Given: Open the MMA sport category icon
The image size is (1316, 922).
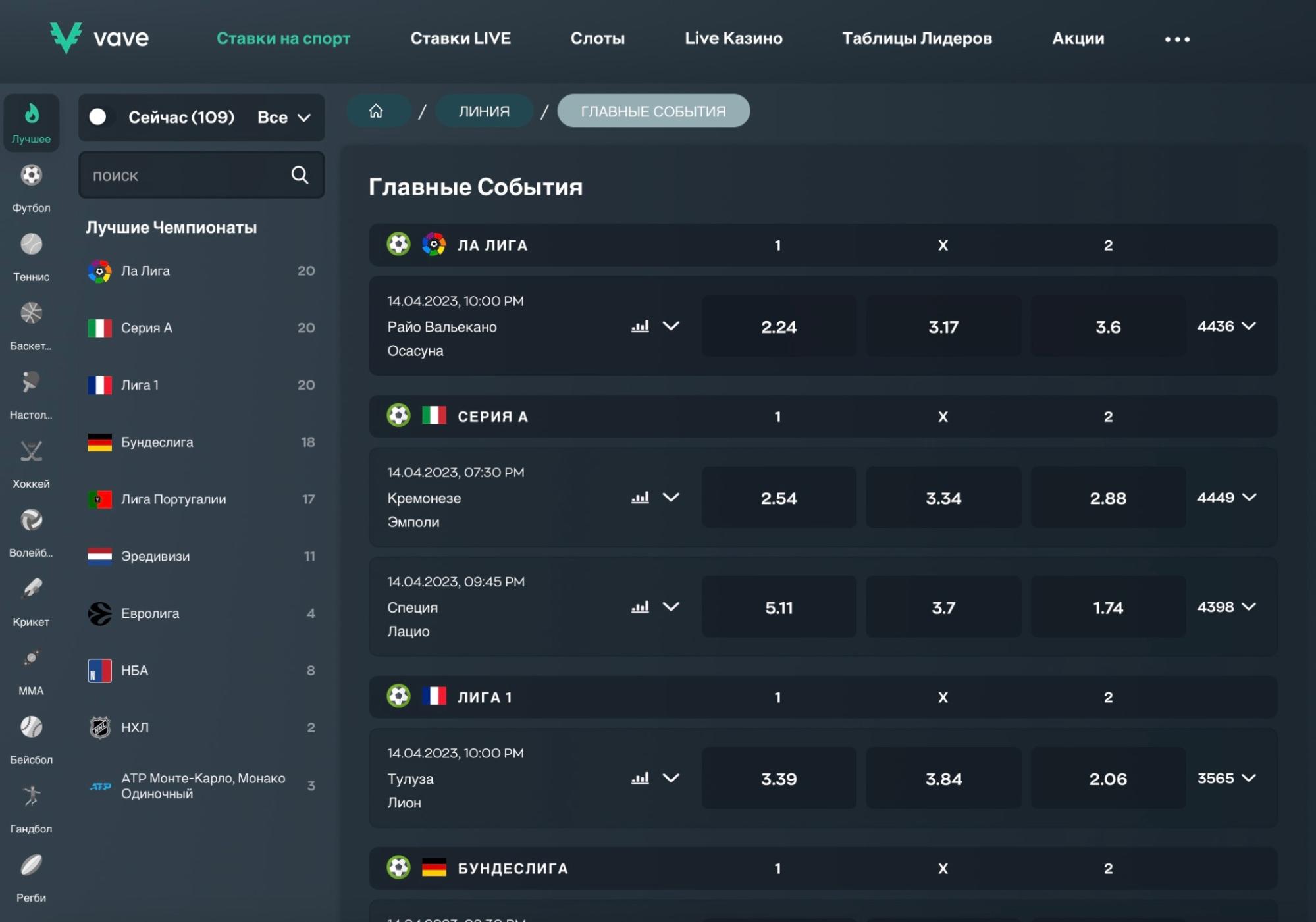Looking at the screenshot, I should 31,658.
